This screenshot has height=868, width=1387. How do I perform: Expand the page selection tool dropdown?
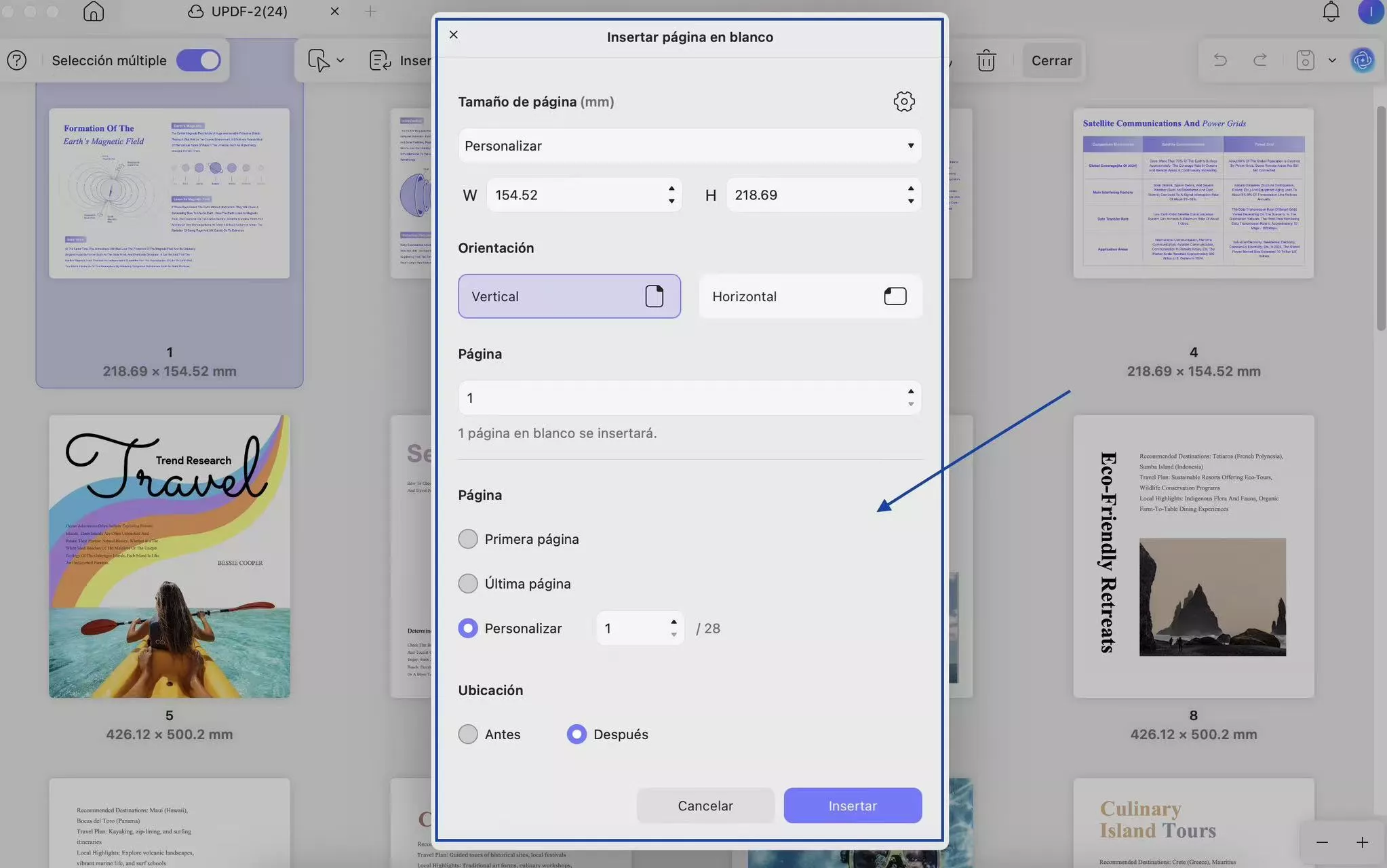(340, 60)
